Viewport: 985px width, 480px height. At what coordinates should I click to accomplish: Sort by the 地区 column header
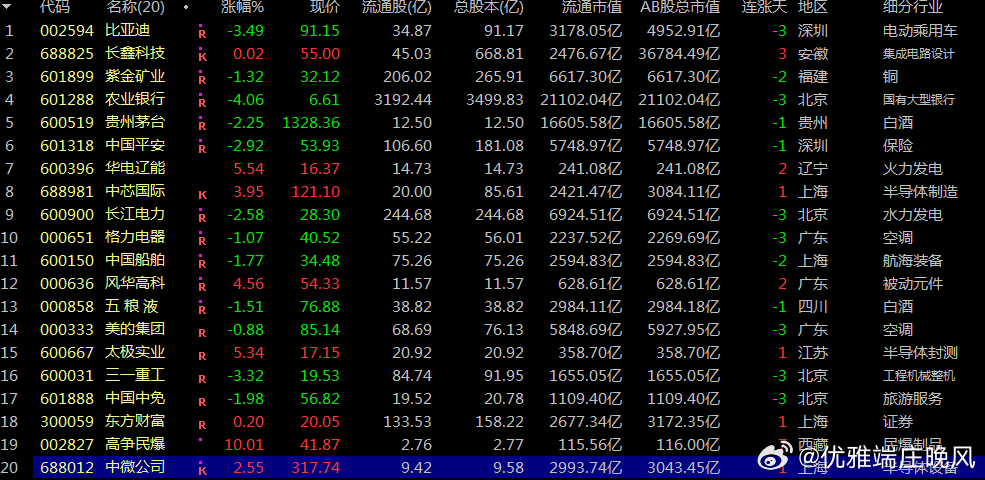click(812, 8)
